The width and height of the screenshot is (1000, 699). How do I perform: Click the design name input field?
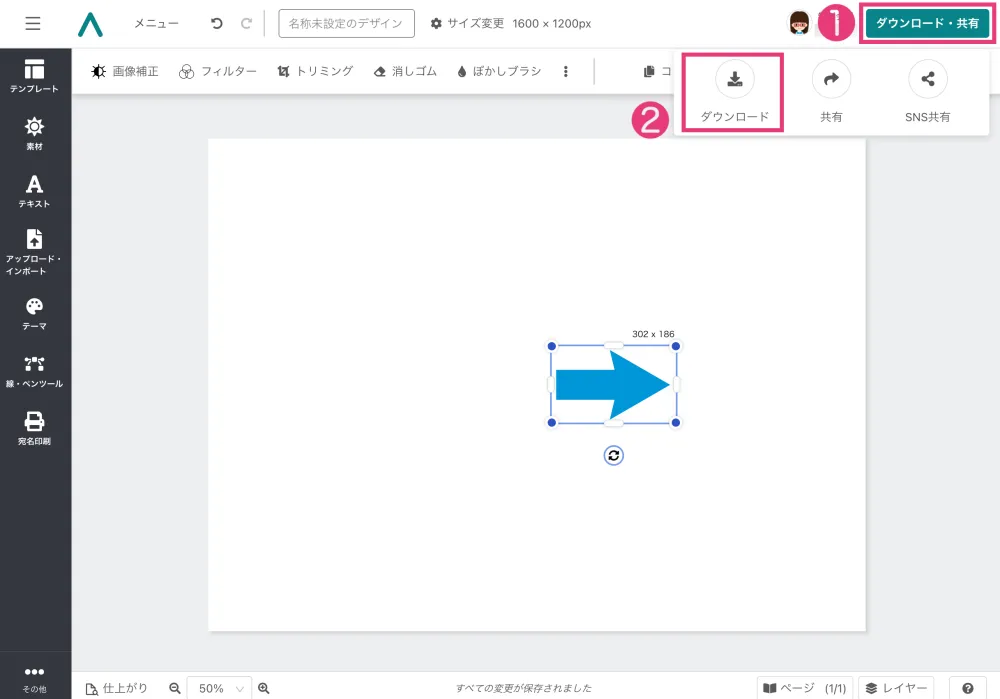(x=346, y=23)
